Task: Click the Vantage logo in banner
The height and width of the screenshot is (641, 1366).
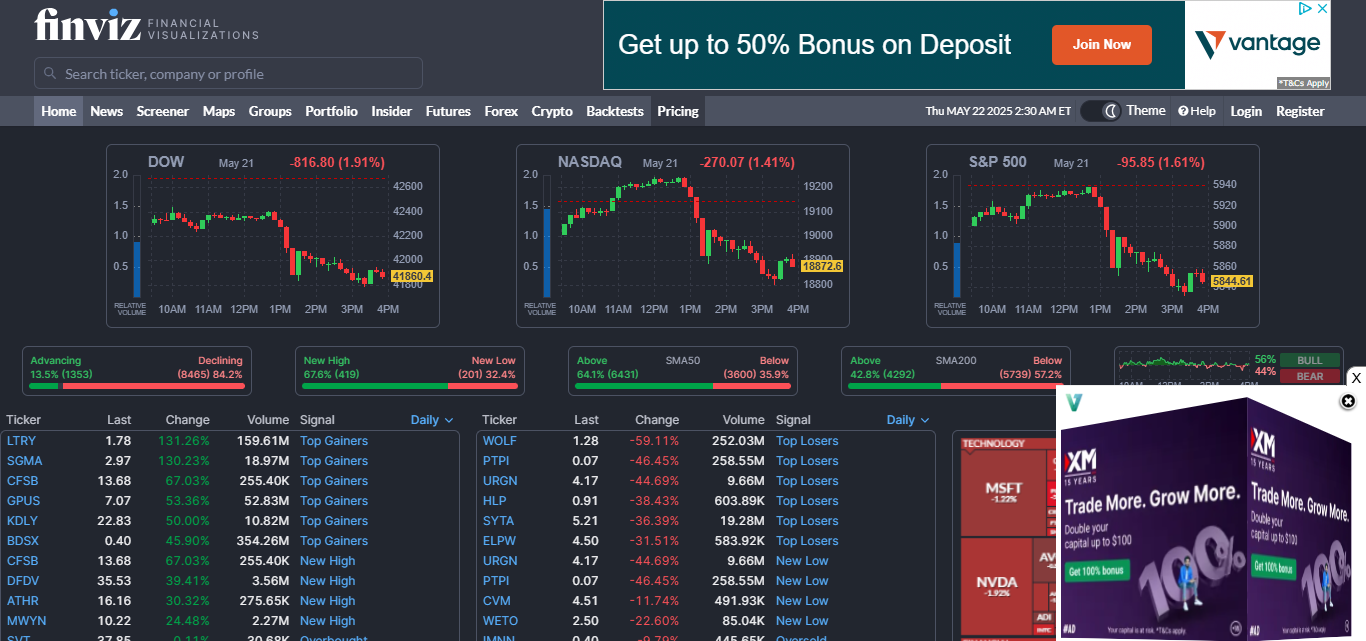Action: click(1257, 44)
